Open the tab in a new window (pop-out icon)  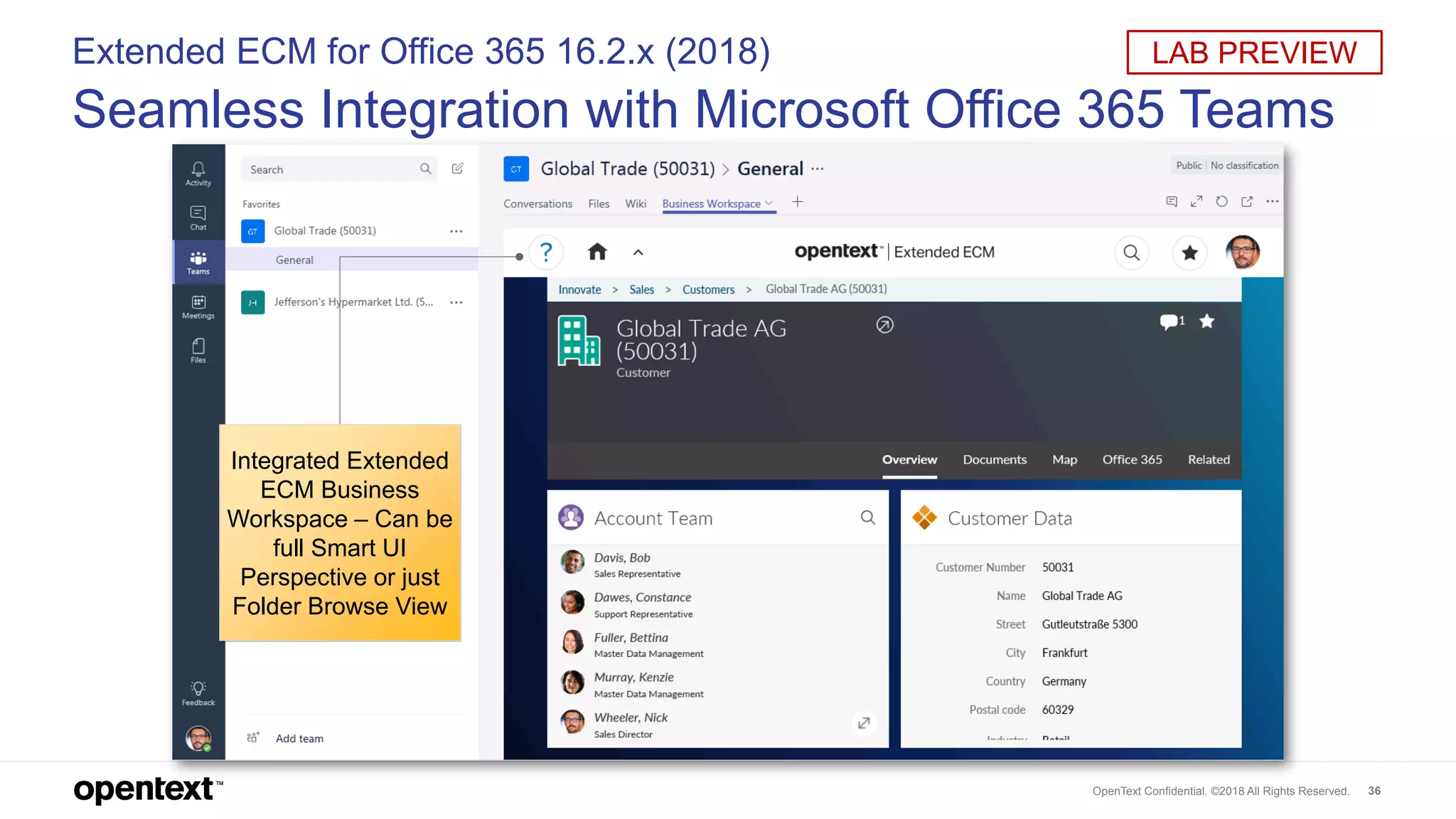[x=1247, y=201]
